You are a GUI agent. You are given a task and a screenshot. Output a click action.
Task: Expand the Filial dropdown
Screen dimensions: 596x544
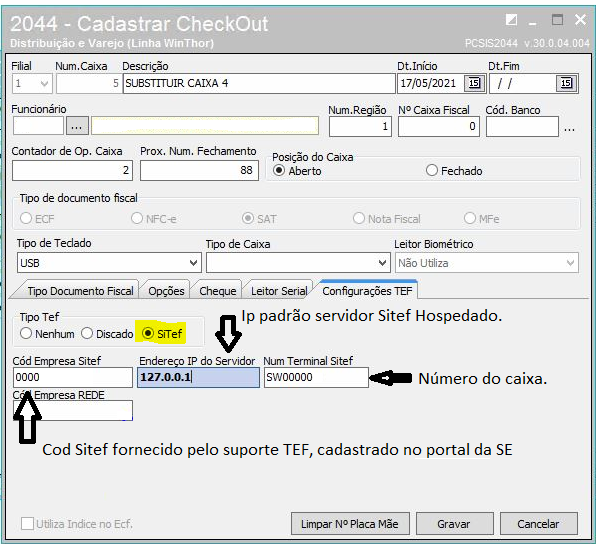pos(44,83)
